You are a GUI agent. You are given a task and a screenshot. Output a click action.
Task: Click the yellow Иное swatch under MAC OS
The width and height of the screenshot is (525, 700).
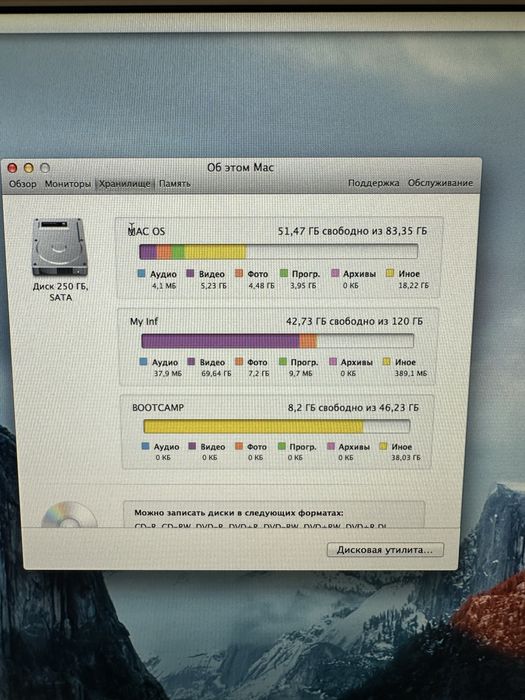[390, 273]
